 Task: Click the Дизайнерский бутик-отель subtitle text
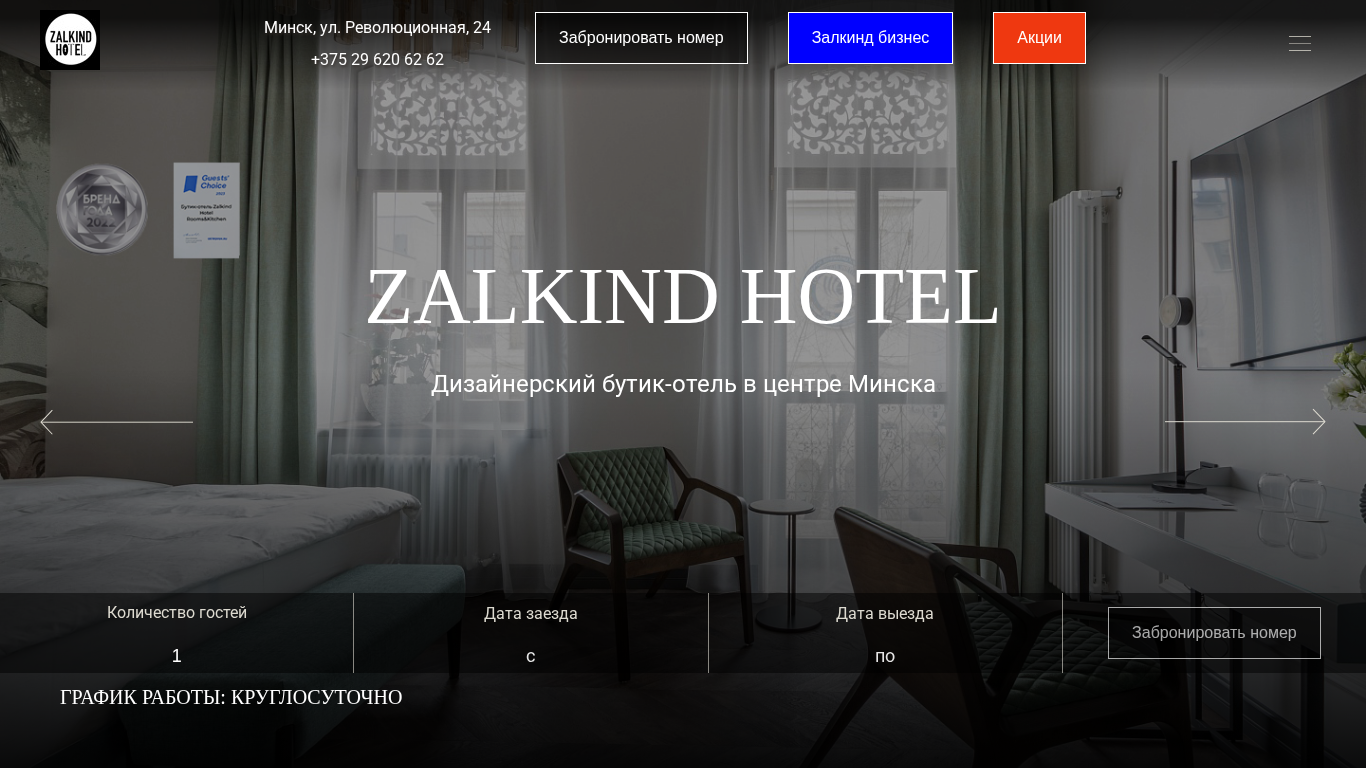[x=683, y=384]
